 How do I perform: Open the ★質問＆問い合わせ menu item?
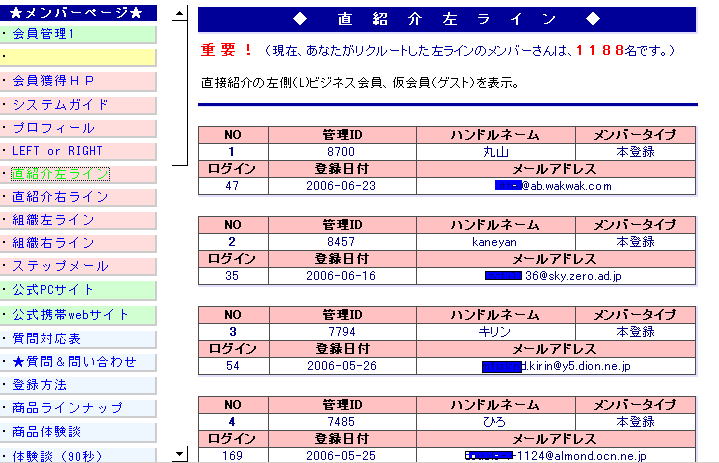pyautogui.click(x=74, y=362)
